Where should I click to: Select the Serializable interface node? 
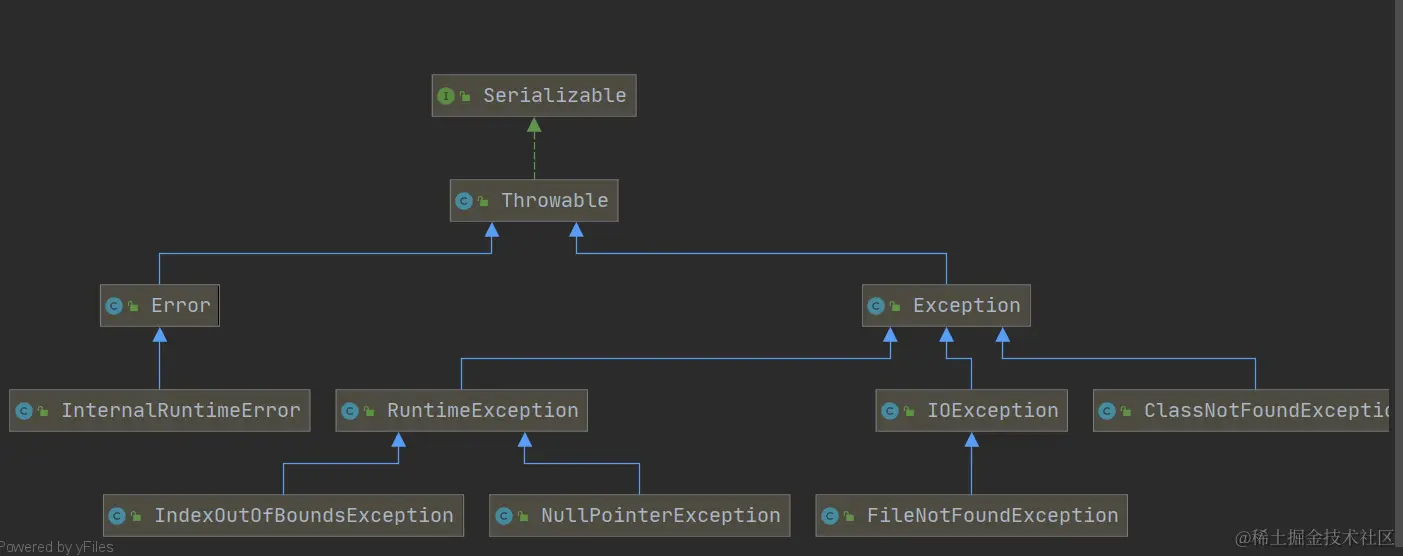coord(534,96)
